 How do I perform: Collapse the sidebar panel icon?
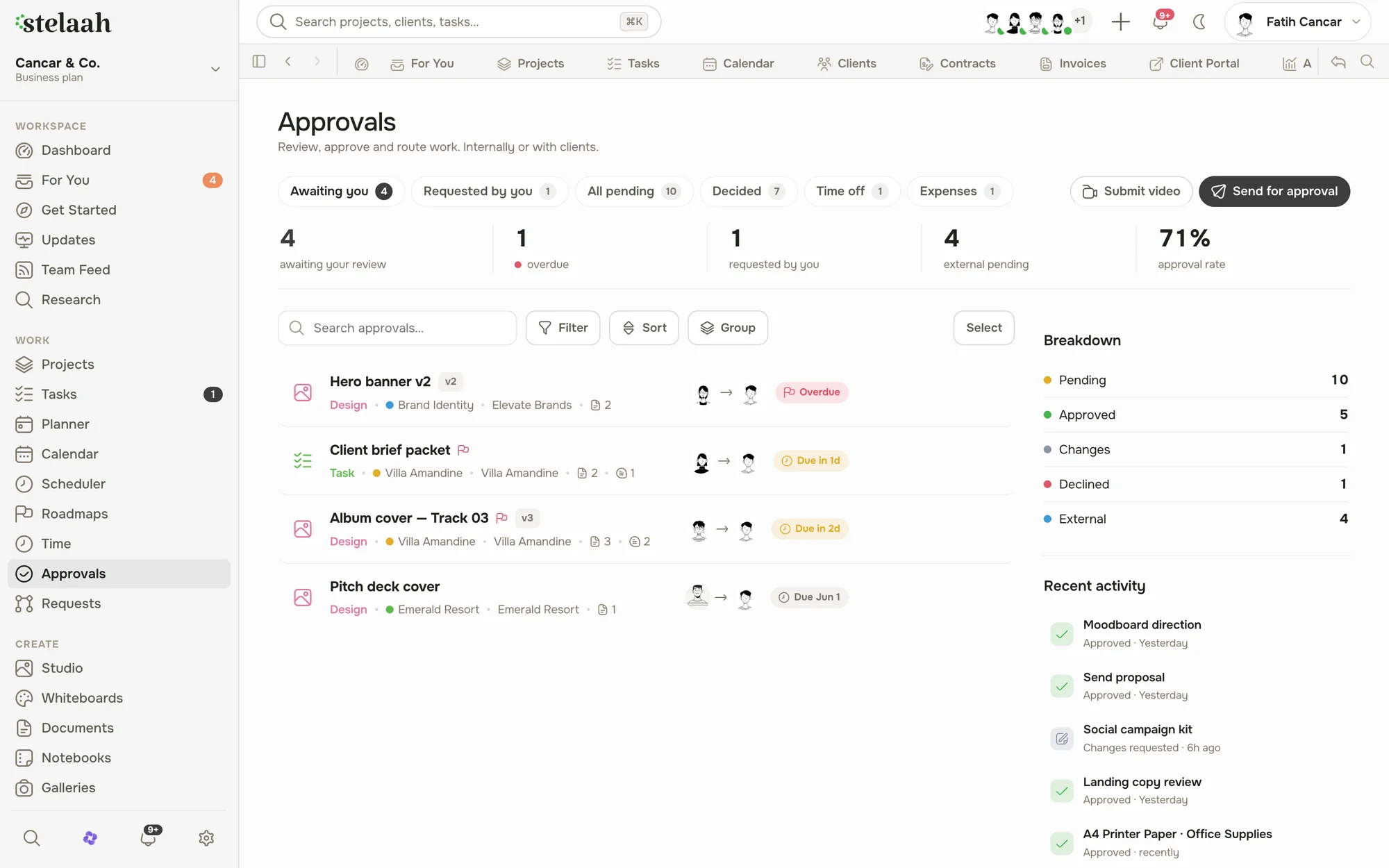(x=259, y=62)
